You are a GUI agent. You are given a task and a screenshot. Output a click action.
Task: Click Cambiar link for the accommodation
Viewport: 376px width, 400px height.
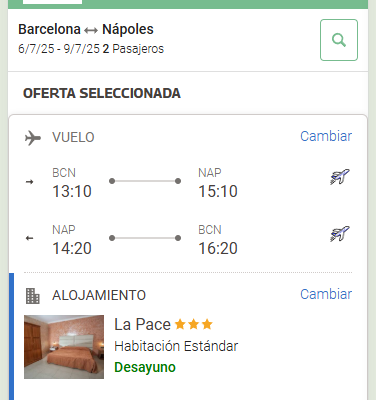pos(326,294)
